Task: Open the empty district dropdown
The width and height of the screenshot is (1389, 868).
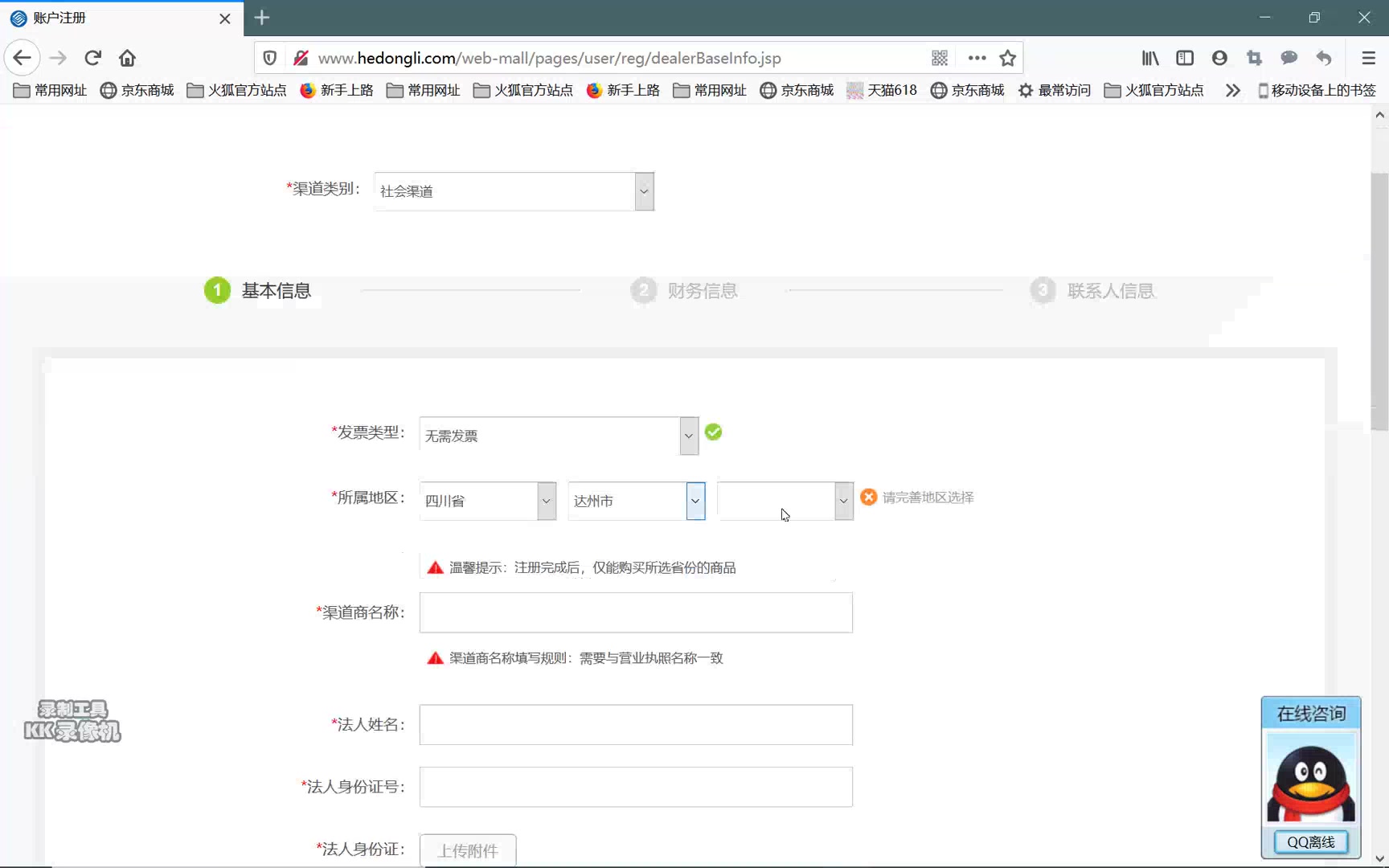Action: (785, 501)
